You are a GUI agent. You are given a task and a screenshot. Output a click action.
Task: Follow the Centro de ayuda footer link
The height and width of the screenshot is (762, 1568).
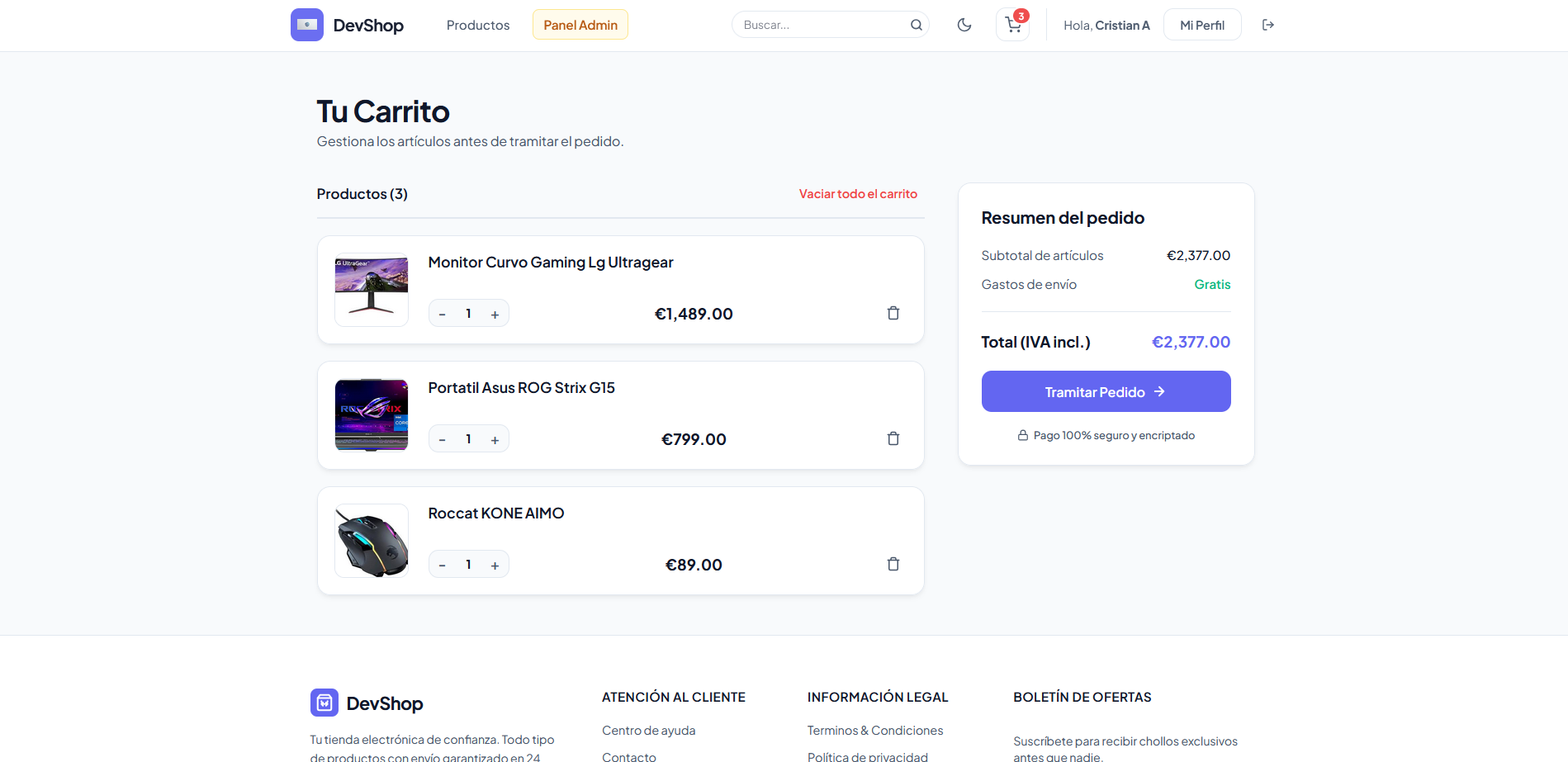649,731
